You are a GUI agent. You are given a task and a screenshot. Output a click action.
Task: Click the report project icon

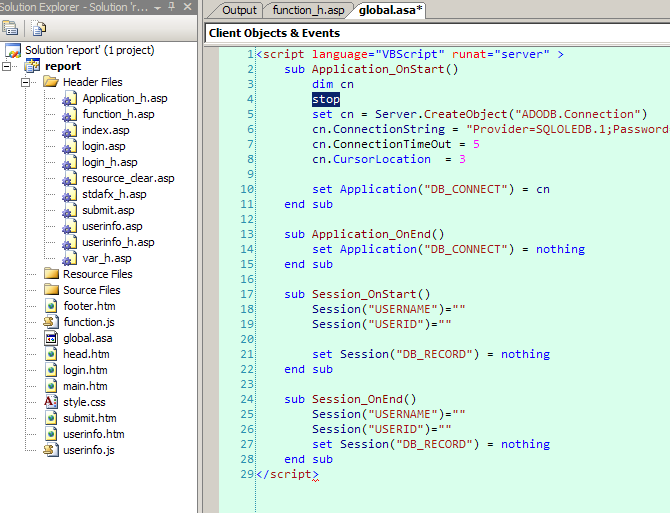click(x=32, y=66)
